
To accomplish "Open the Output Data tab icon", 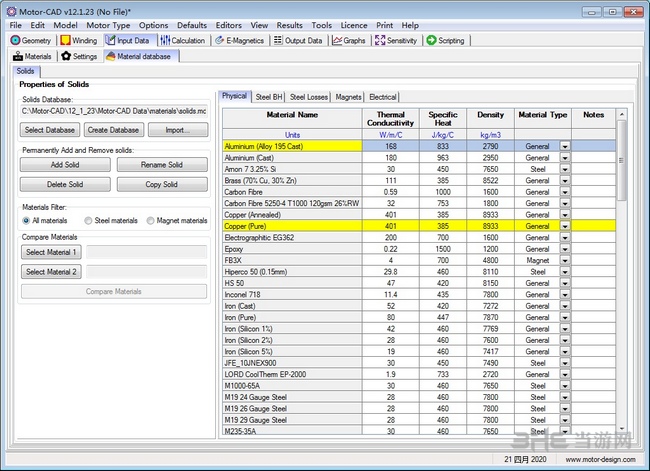I will [278, 40].
